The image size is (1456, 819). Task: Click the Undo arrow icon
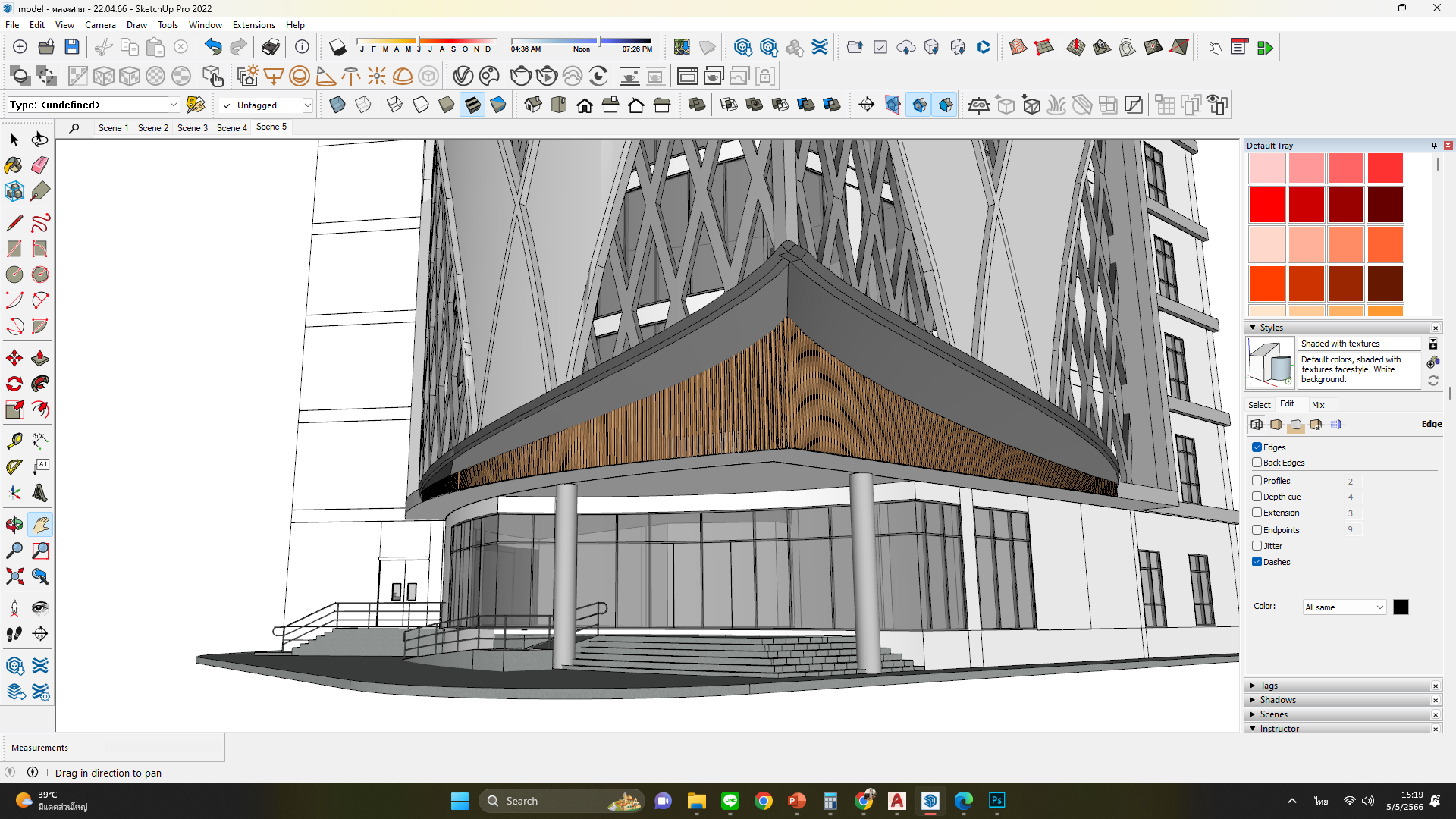tap(213, 47)
